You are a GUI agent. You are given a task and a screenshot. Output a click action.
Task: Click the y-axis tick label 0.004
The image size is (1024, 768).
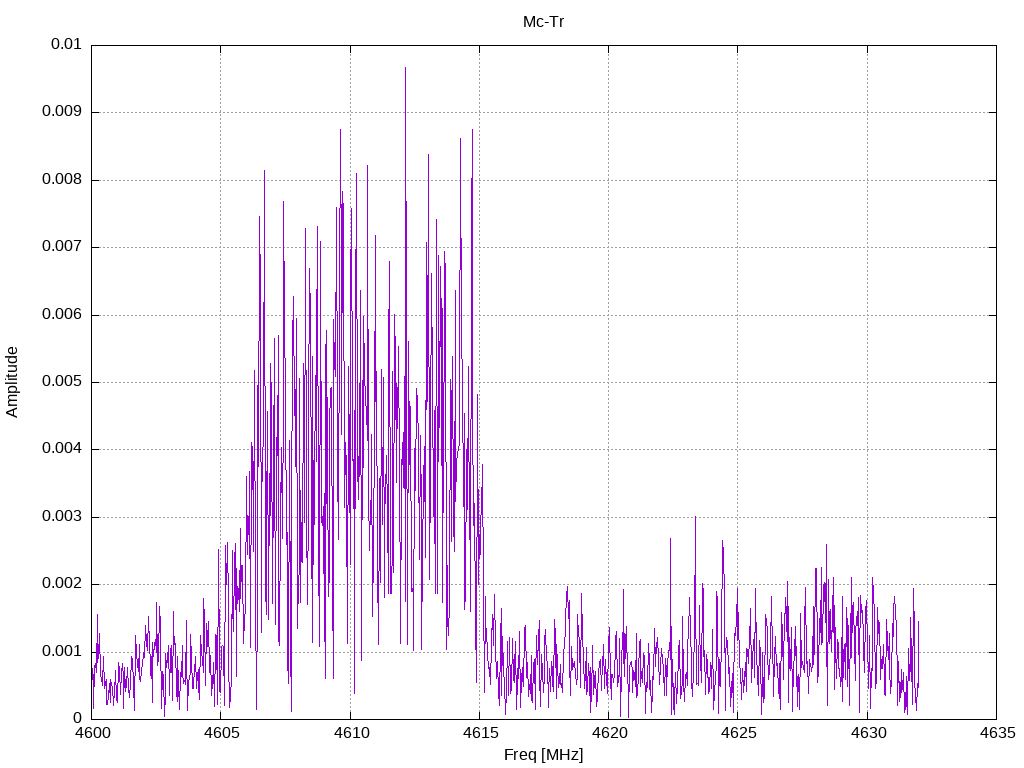pos(62,449)
